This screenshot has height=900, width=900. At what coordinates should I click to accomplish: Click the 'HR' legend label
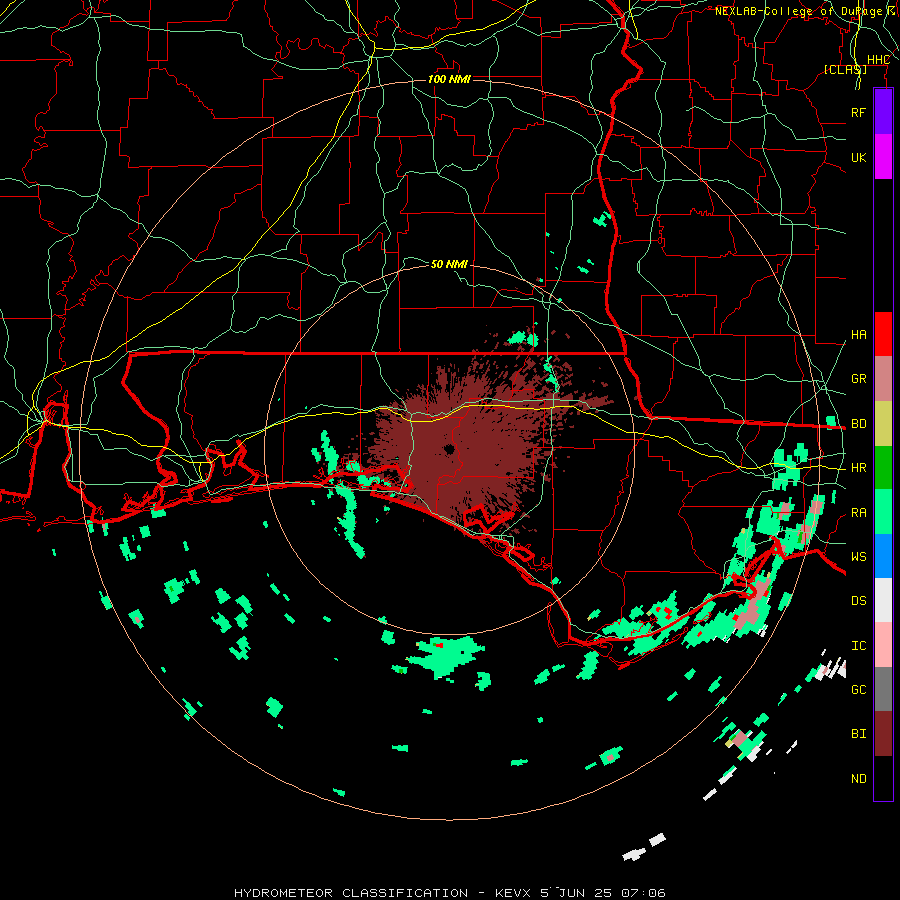tap(858, 468)
